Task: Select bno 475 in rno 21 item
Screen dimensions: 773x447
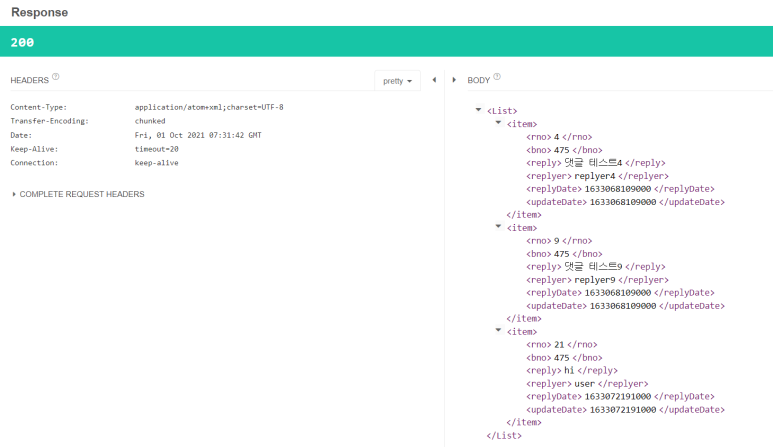Action: [564, 358]
